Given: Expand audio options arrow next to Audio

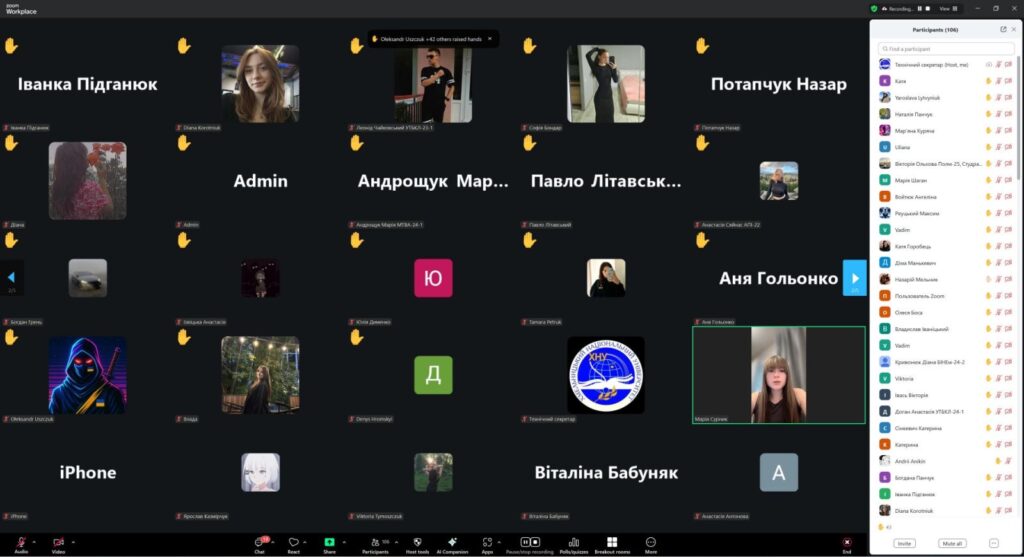Looking at the screenshot, I should tap(36, 541).
